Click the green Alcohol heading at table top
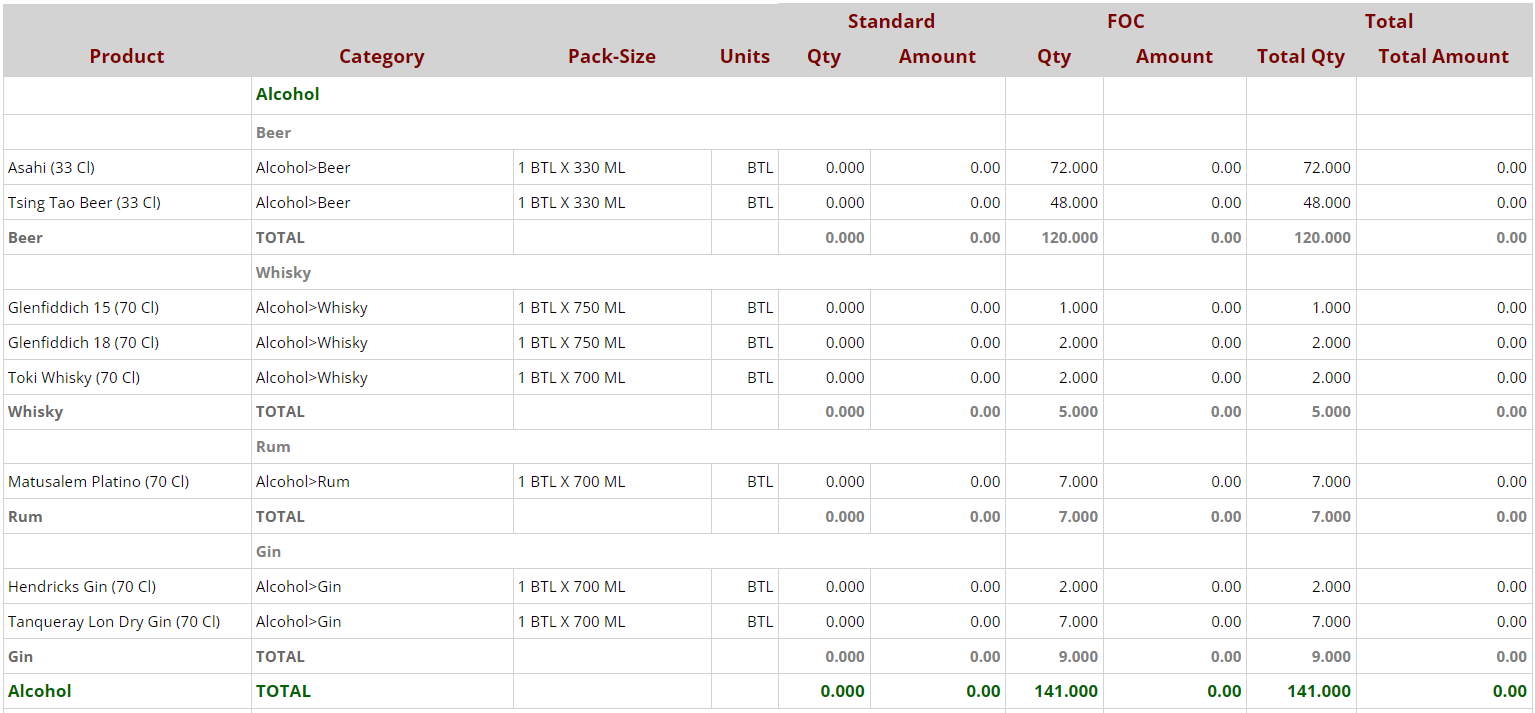This screenshot has width=1535, height=713. pyautogui.click(x=287, y=94)
